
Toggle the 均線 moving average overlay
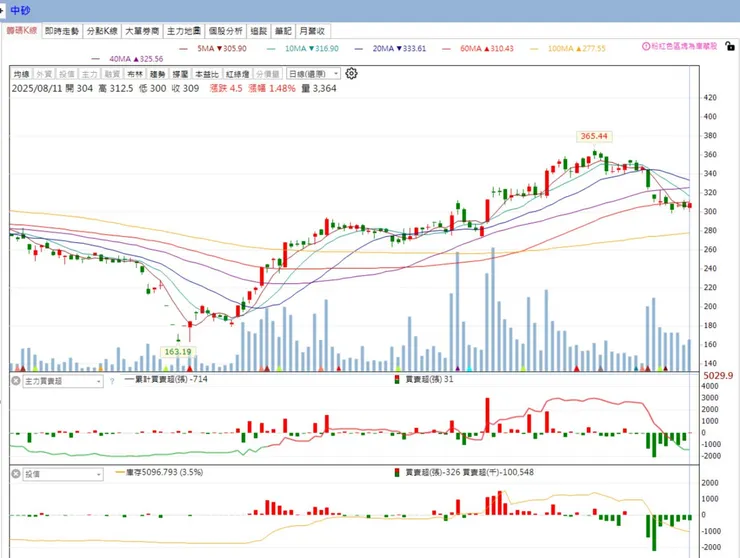(22, 74)
